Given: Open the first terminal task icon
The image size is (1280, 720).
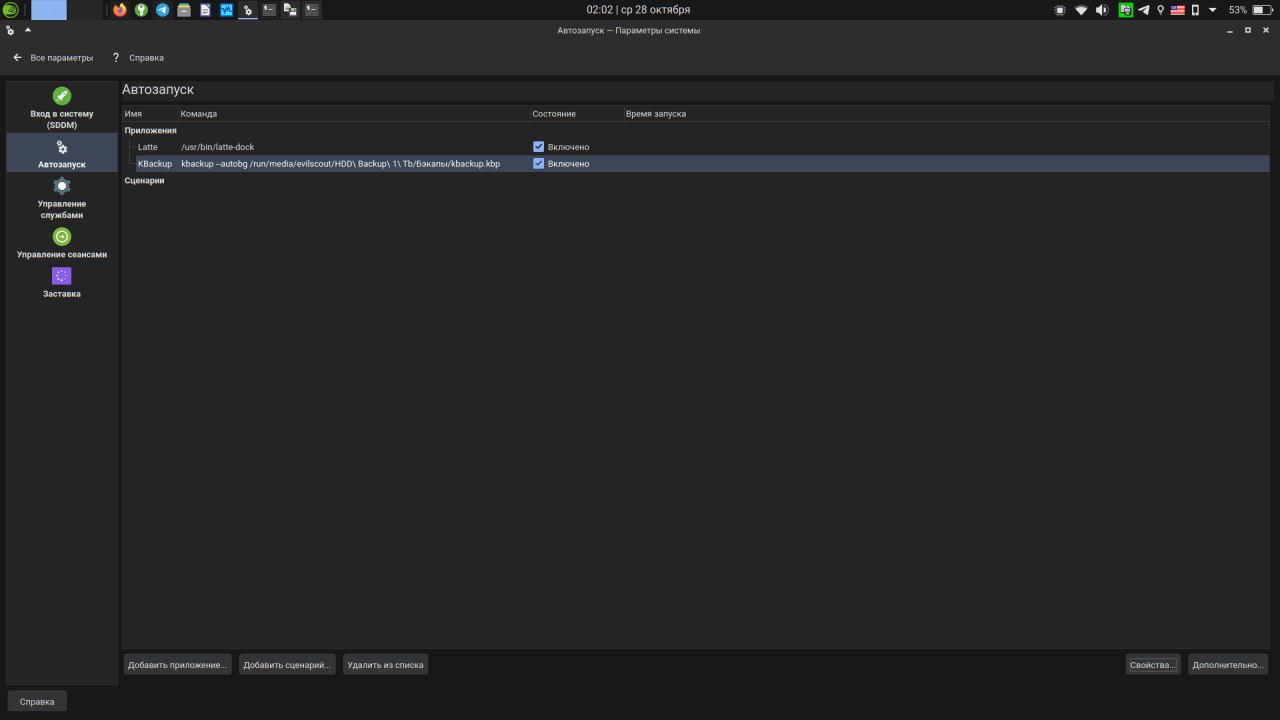Looking at the screenshot, I should (269, 10).
